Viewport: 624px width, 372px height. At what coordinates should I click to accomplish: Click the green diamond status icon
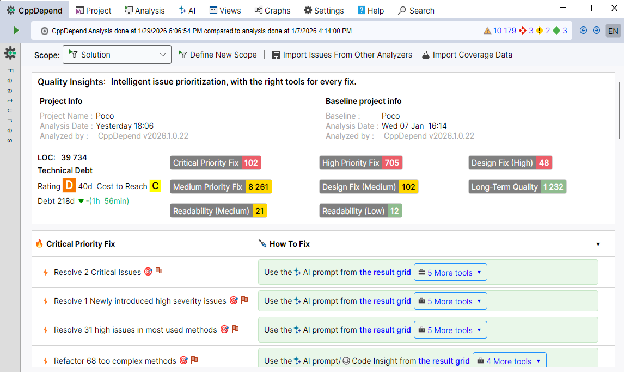click(x=556, y=31)
